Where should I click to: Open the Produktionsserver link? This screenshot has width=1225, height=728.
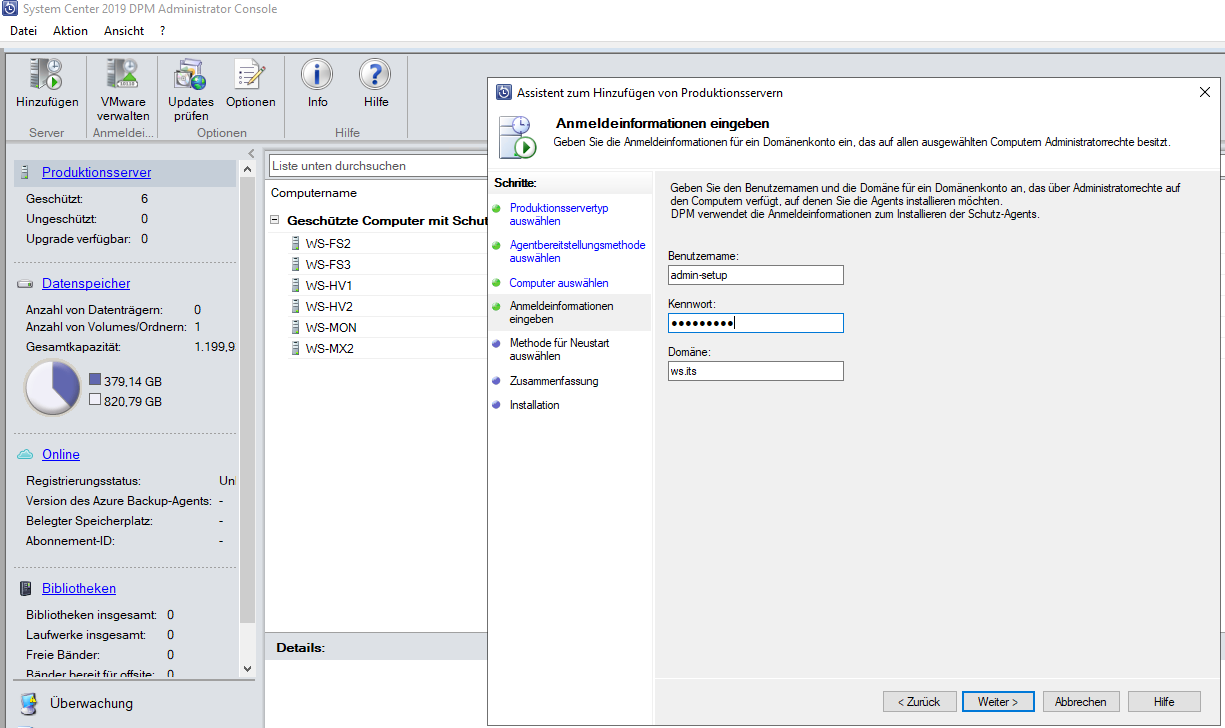pyautogui.click(x=97, y=173)
